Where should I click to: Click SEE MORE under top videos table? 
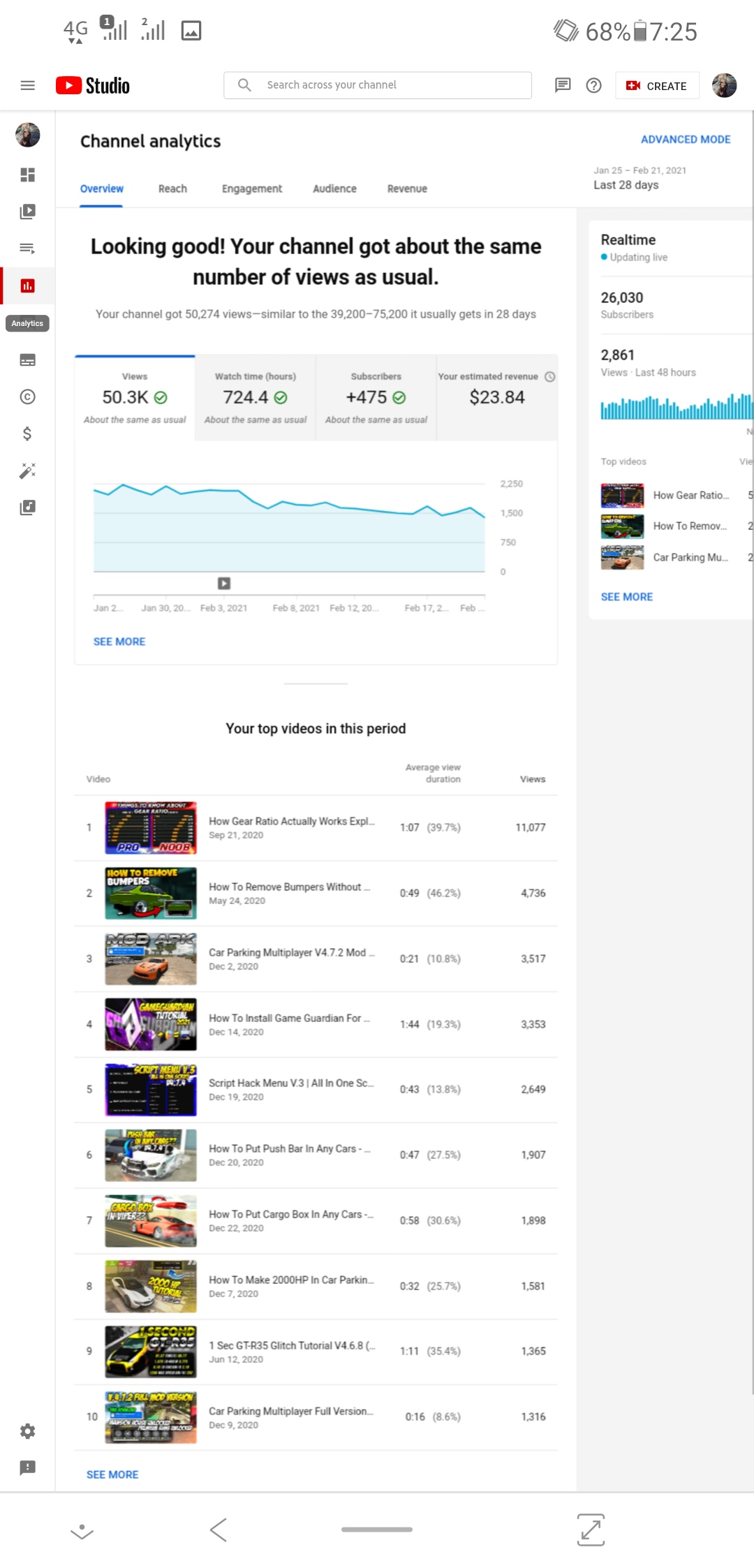[112, 1474]
